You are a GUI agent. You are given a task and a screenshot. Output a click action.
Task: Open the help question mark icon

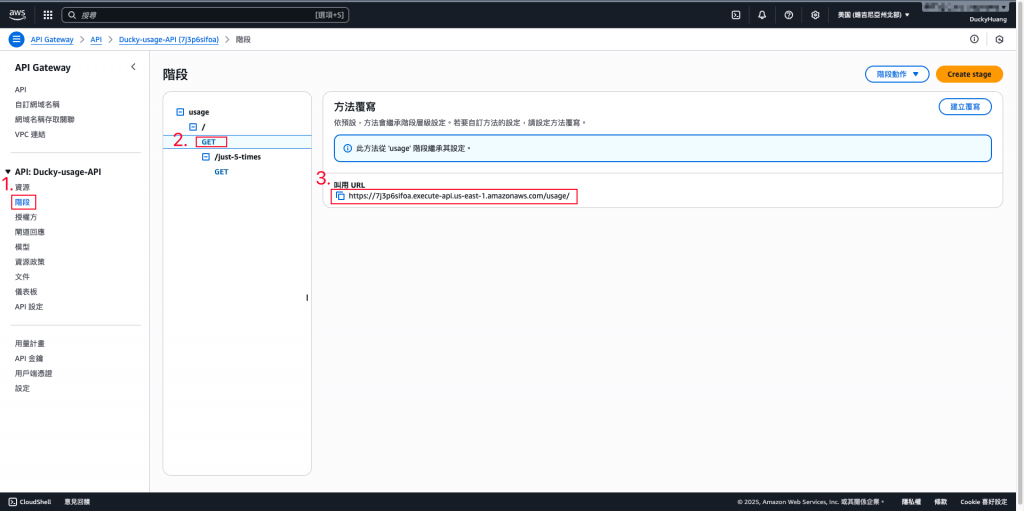tap(788, 14)
